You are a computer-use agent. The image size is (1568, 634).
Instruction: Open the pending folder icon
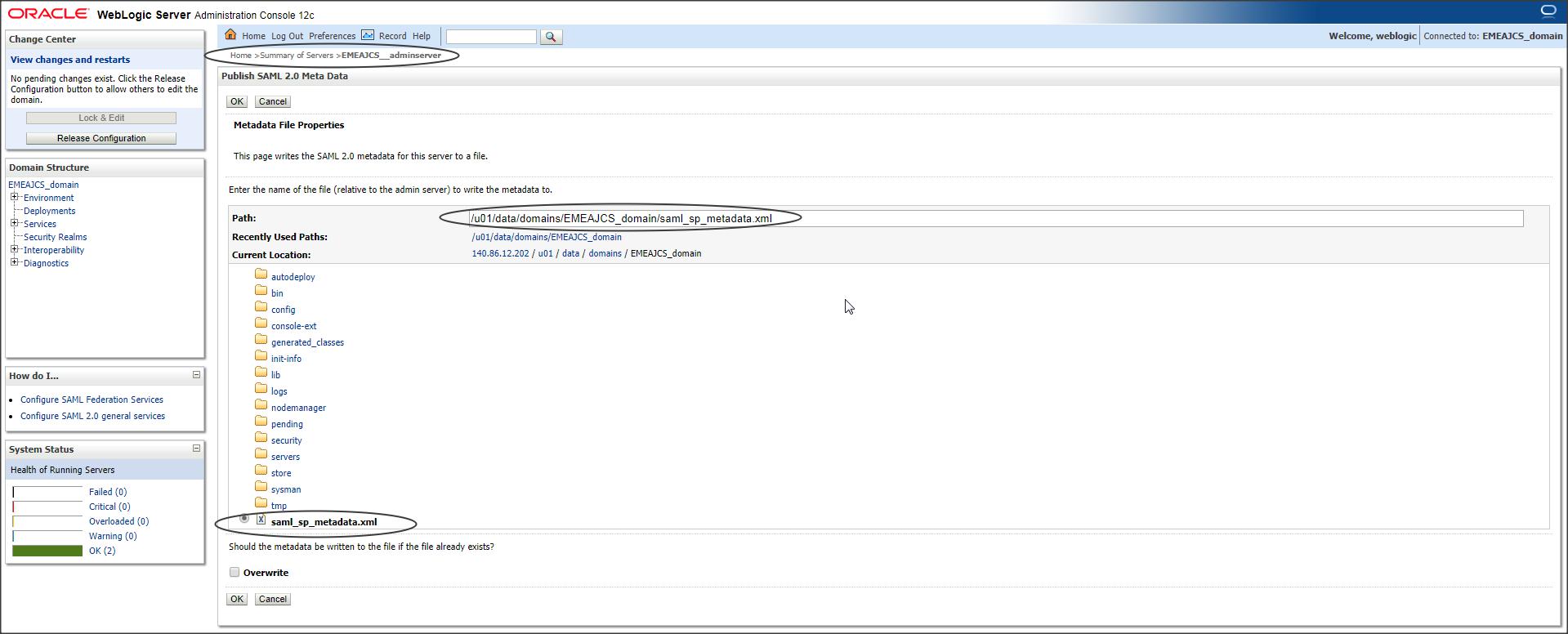[x=261, y=422]
